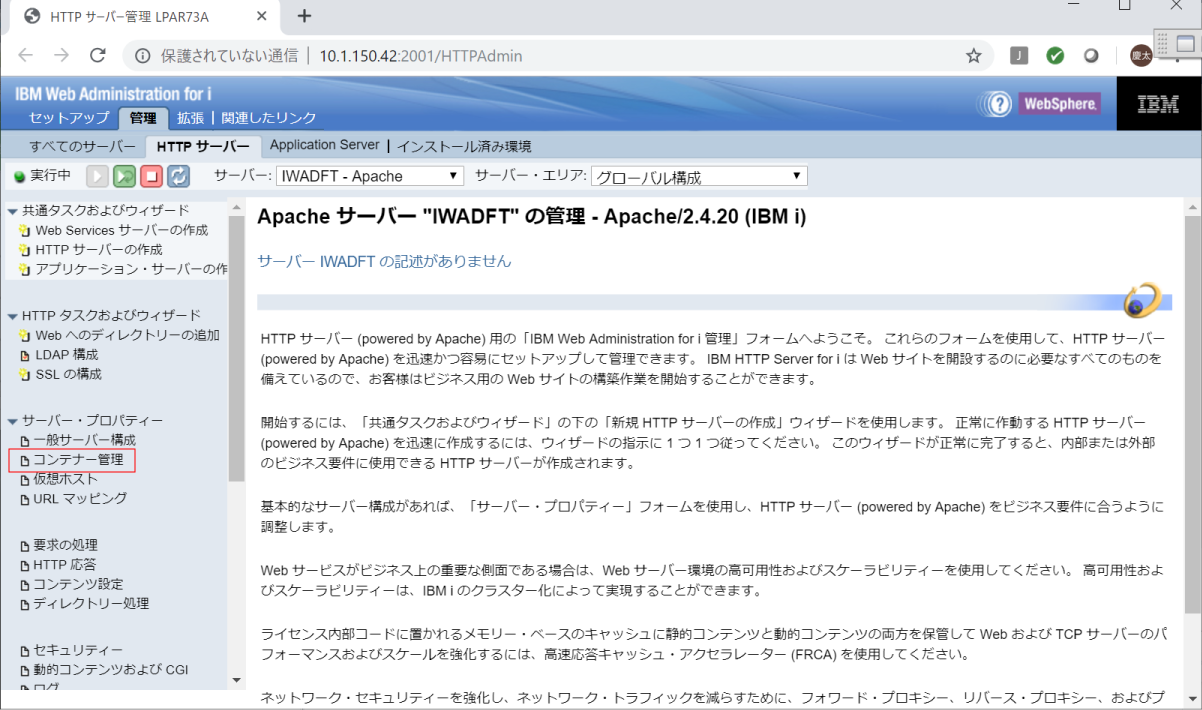The height and width of the screenshot is (710, 1202).
Task: Open the help question mark icon
Action: (997, 104)
